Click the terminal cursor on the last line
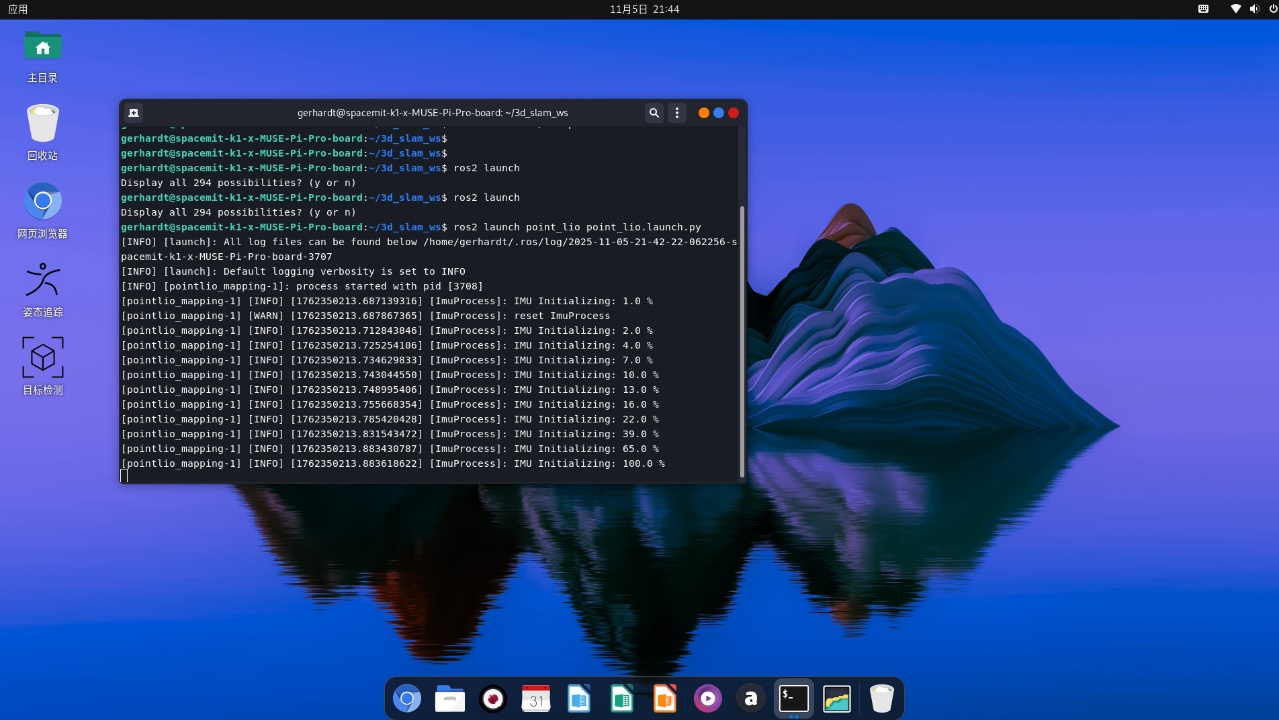 coord(124,476)
